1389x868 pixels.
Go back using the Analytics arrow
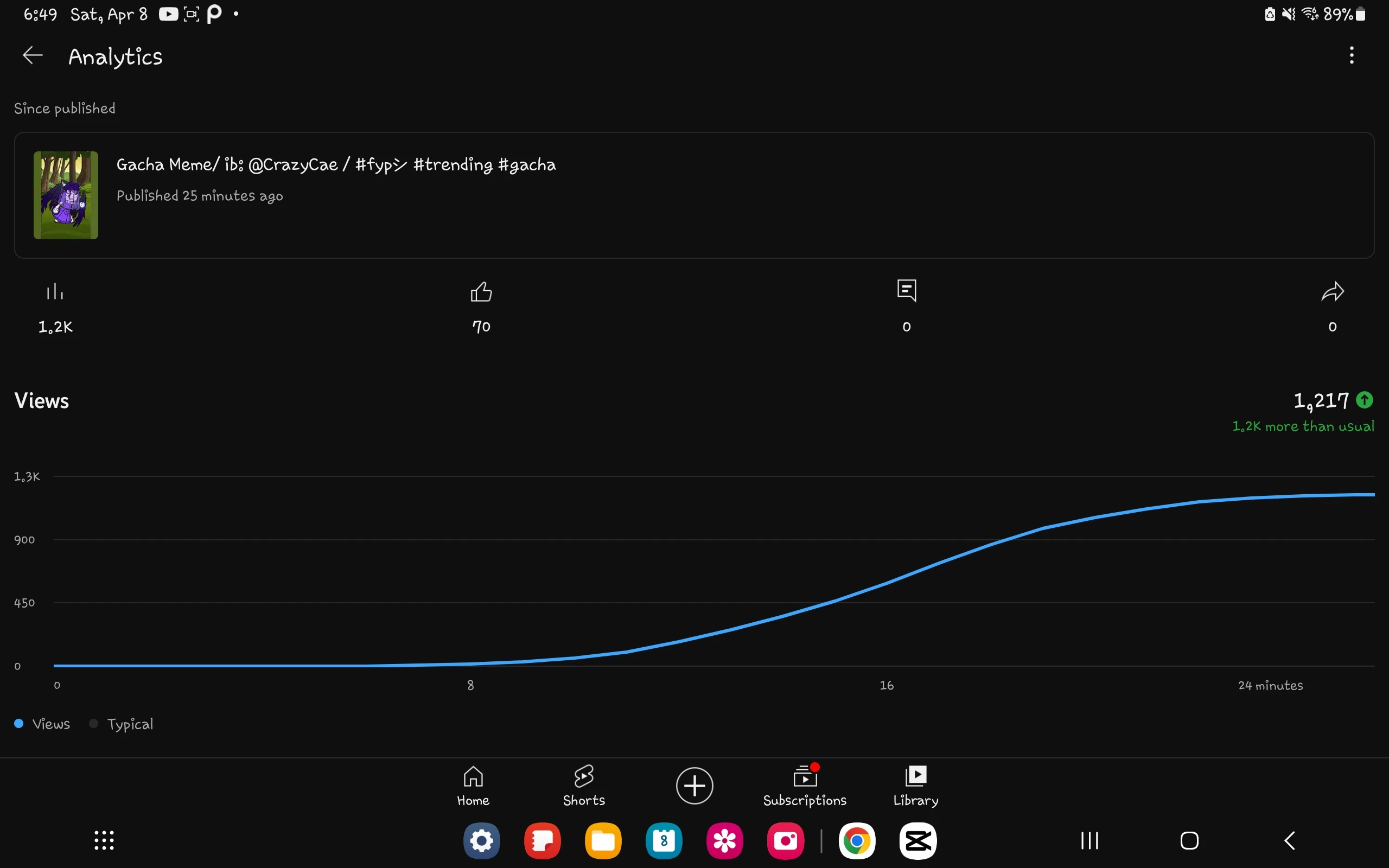(33, 56)
